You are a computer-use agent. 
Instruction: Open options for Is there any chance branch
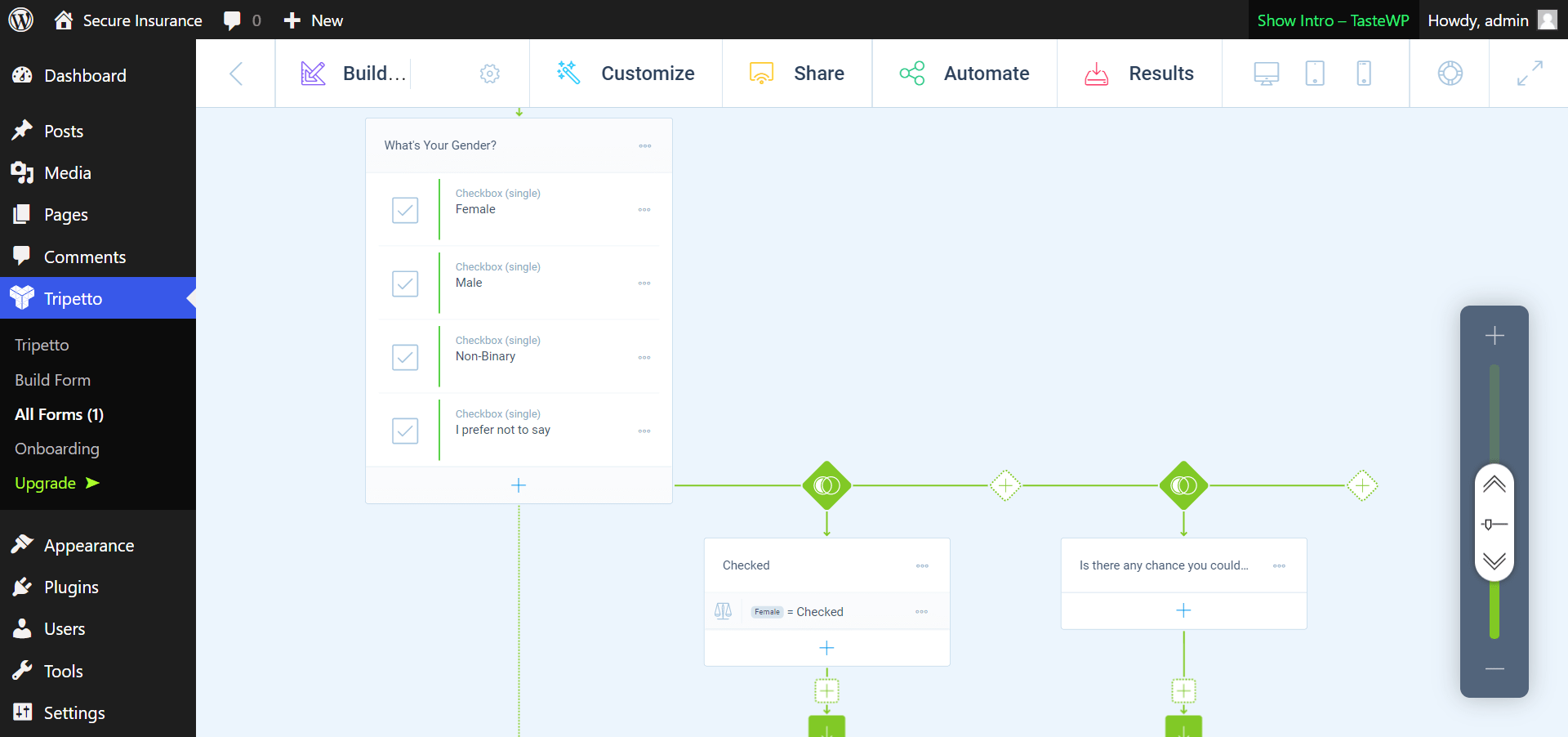tap(1279, 565)
